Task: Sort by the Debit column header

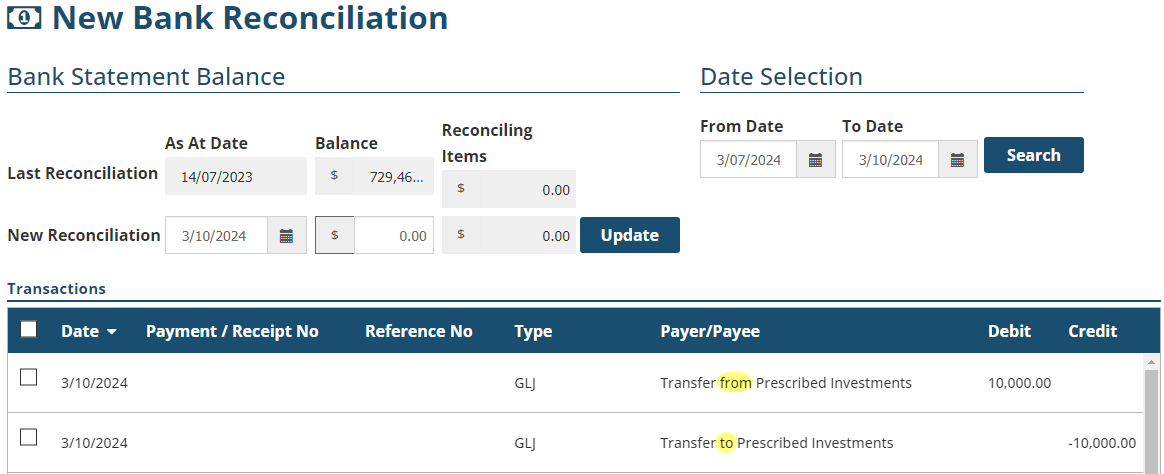Action: 1009,332
